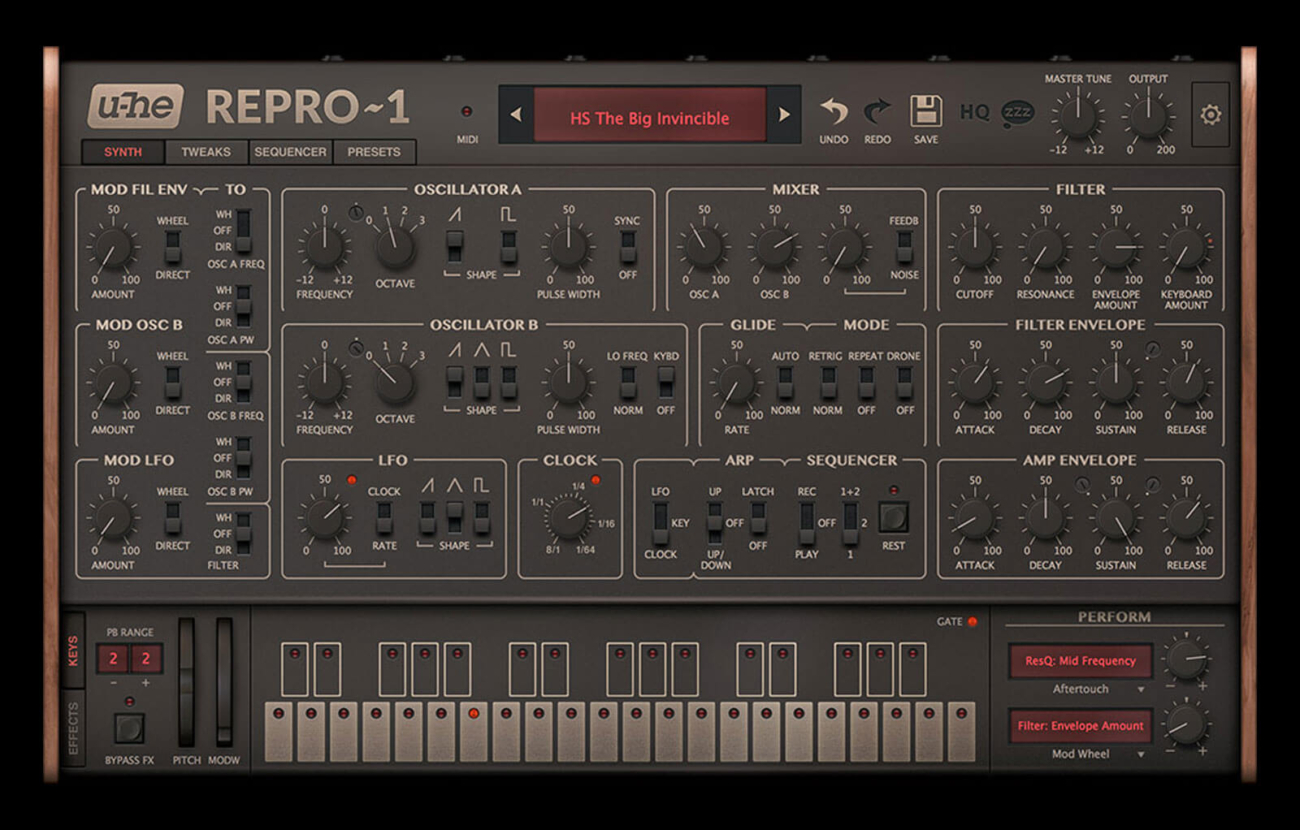Toggle Mode RETRIG switch
Image resolution: width=1300 pixels, height=830 pixels.
[827, 382]
